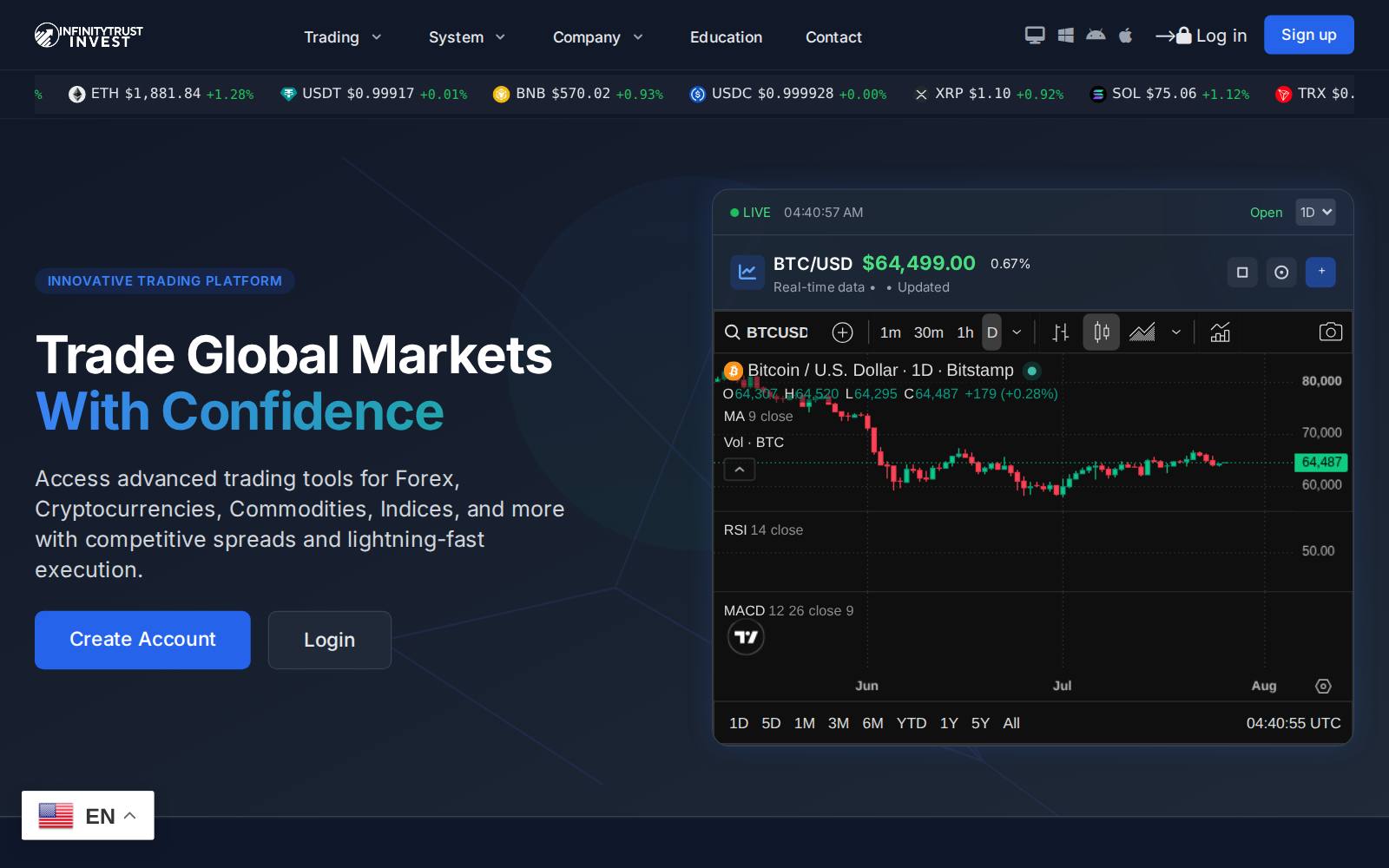Screen dimensions: 1389x868
Task: Click the SOL ticker entry
Action: click(1169, 94)
